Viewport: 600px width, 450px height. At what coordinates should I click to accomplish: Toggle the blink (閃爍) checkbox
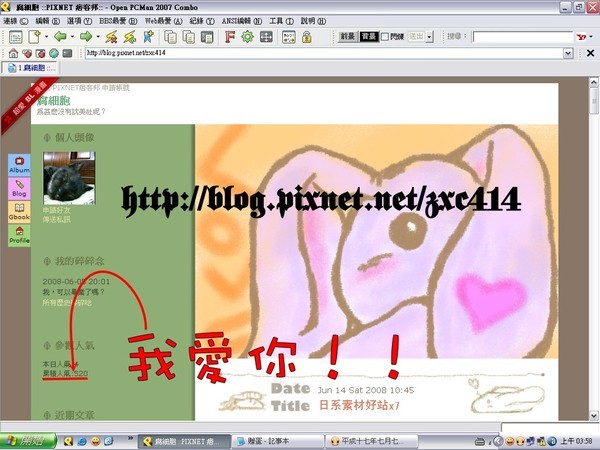[x=385, y=37]
